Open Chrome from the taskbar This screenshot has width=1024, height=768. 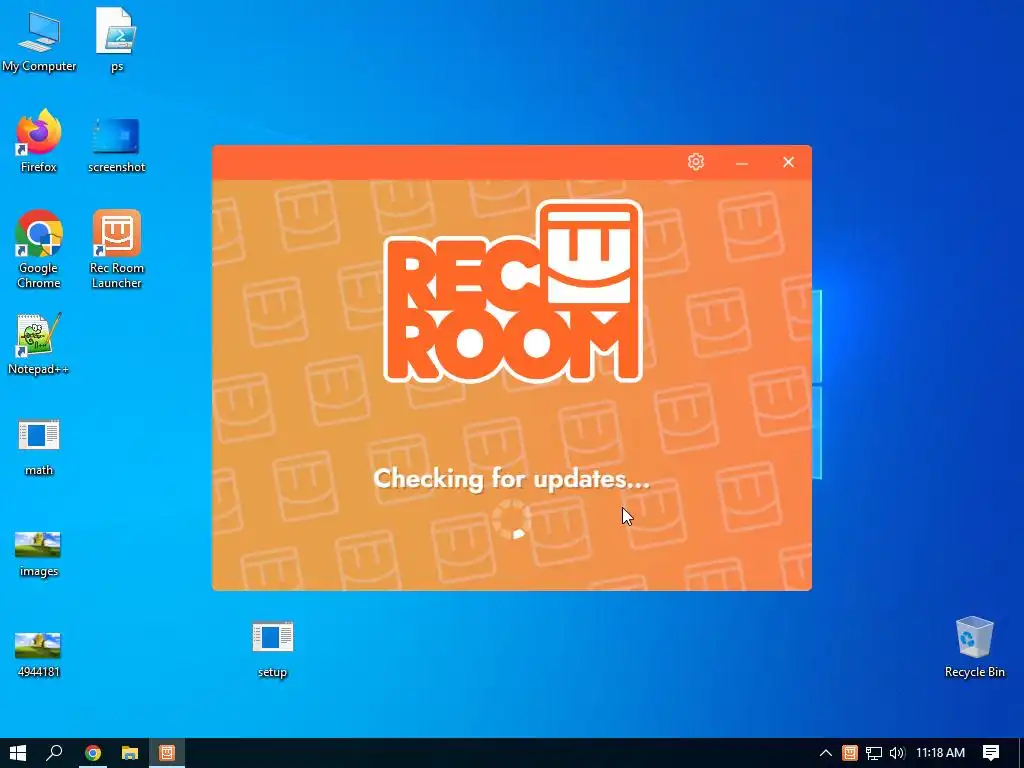coord(93,753)
